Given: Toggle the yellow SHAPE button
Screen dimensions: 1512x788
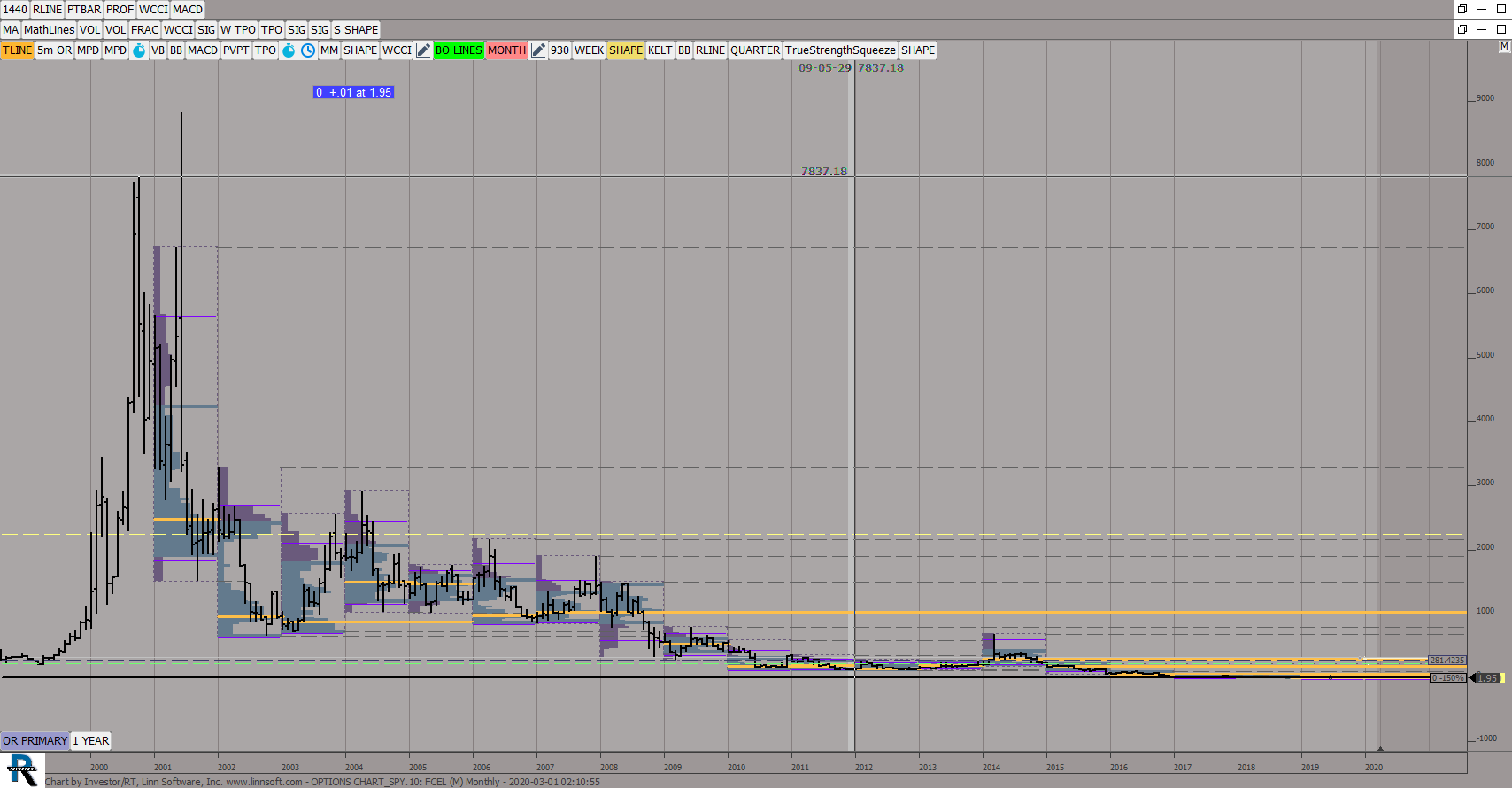Looking at the screenshot, I should pyautogui.click(x=626, y=50).
